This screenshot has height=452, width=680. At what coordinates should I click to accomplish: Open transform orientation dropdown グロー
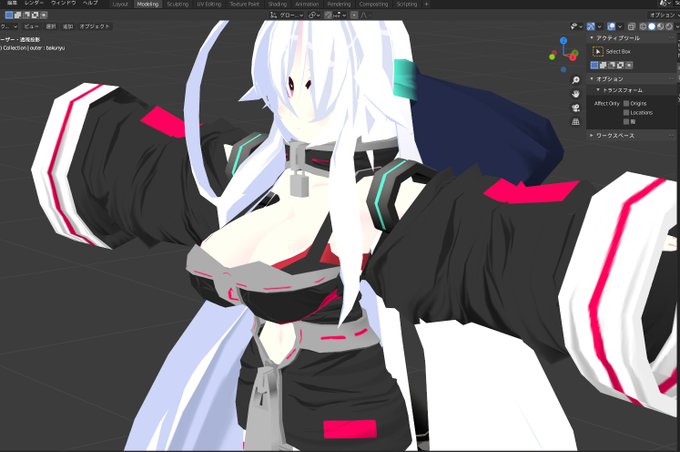pos(287,15)
